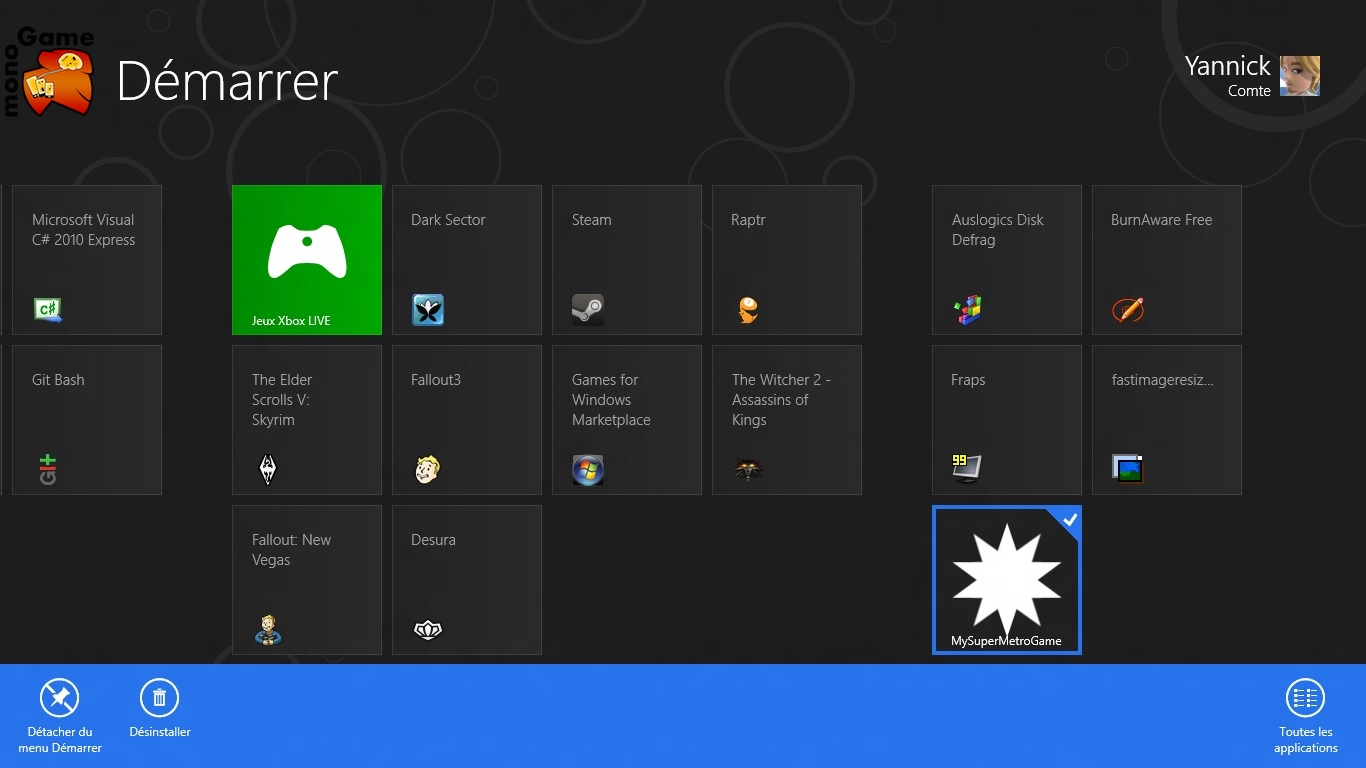Viewport: 1366px width, 768px height.
Task: Click the Désinstaller trash icon
Action: point(159,698)
